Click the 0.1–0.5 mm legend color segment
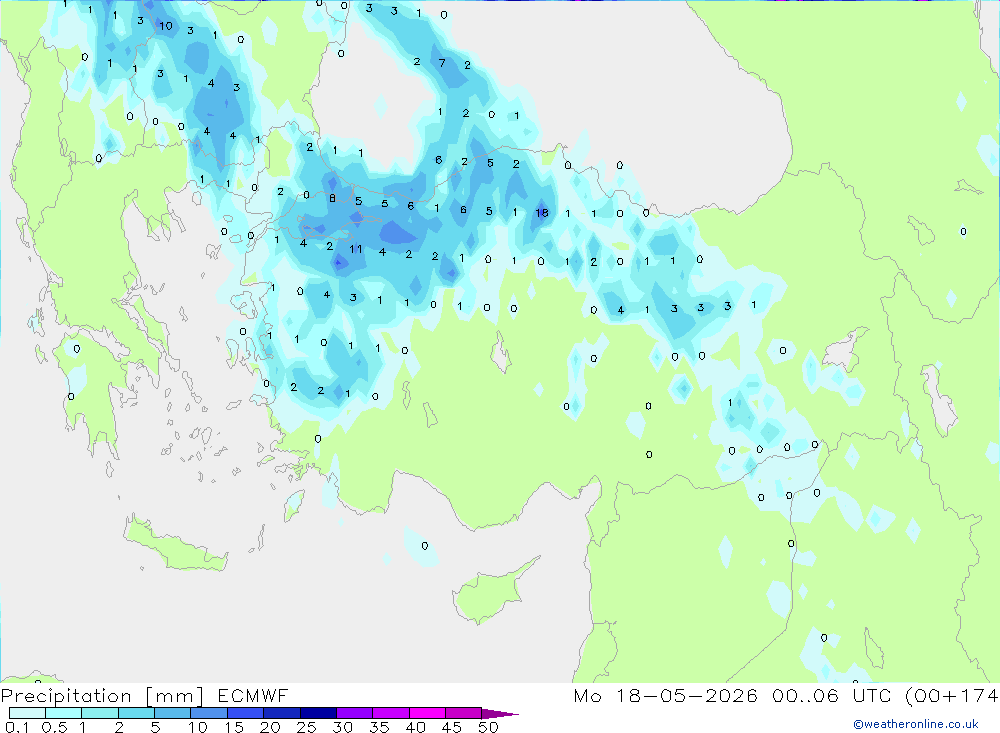Image resolution: width=1000 pixels, height=733 pixels. [27, 713]
